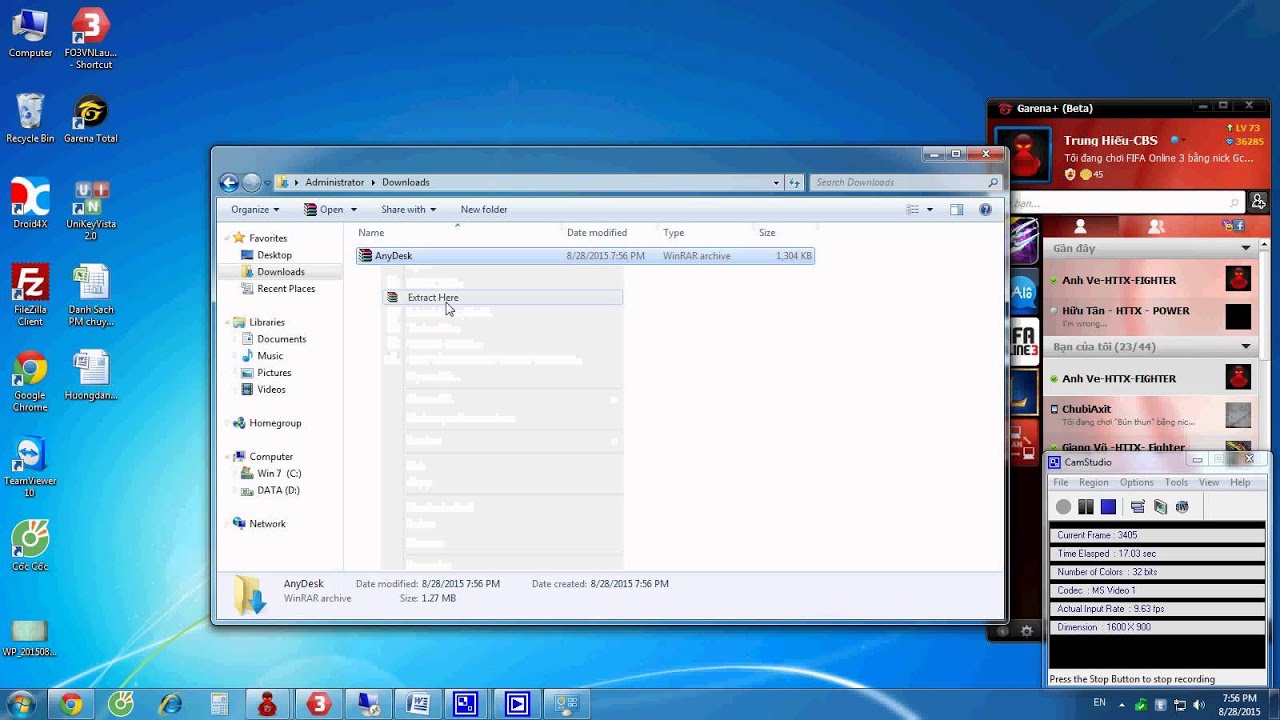Open Desktop in Favorites
Image resolution: width=1280 pixels, height=720 pixels.
(x=274, y=255)
